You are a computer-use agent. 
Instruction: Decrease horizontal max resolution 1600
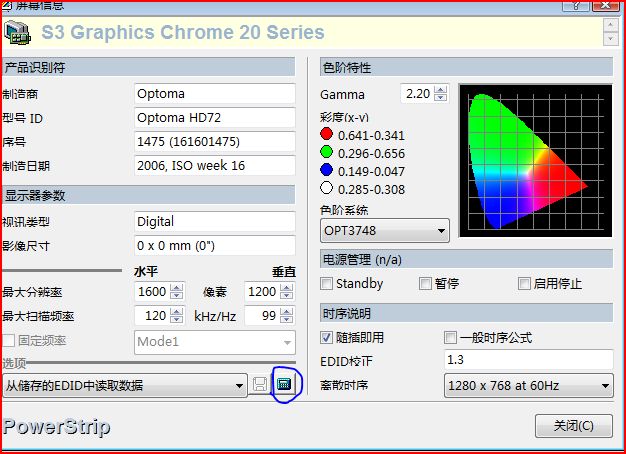176,295
